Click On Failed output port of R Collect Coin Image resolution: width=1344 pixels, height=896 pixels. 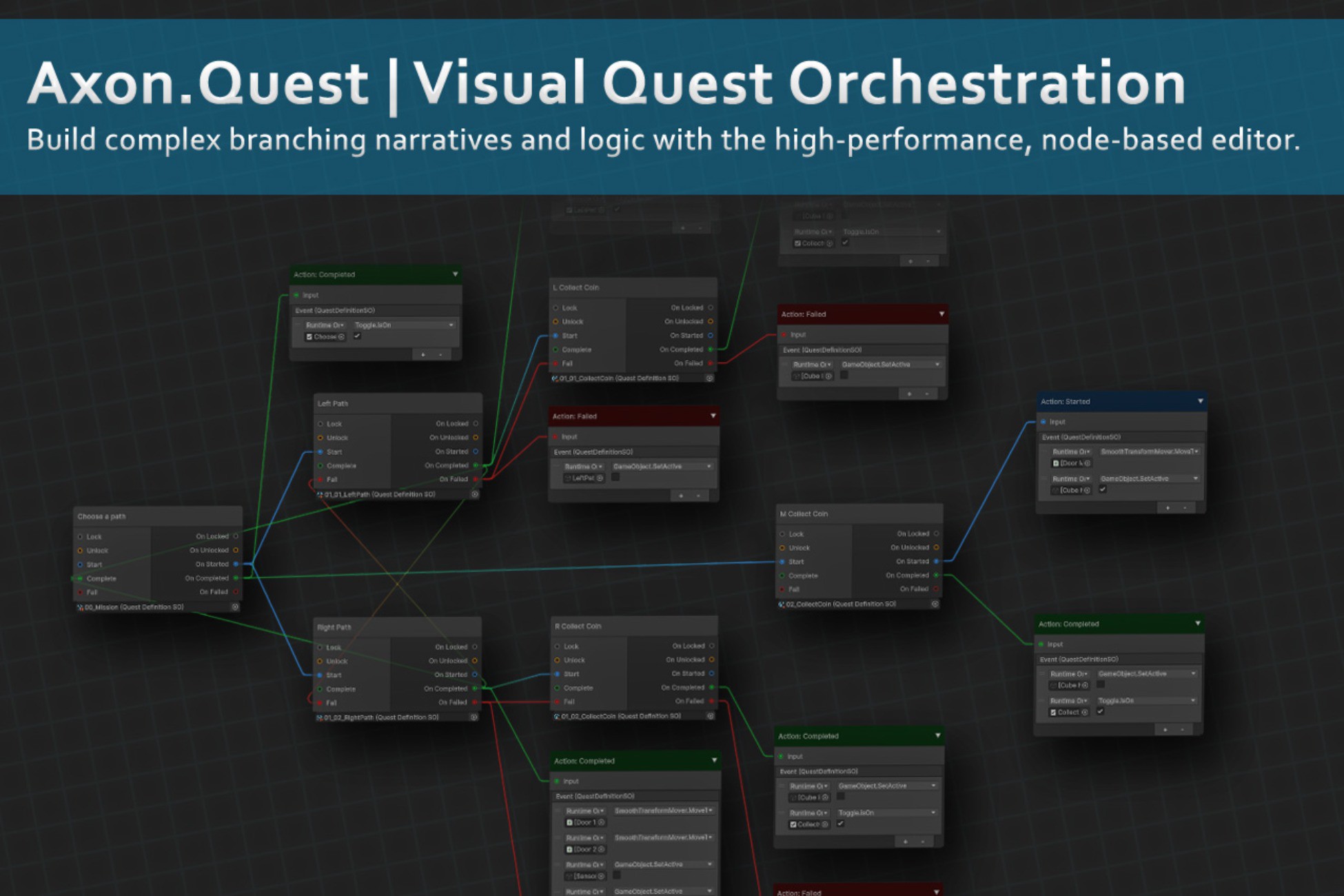(x=711, y=702)
